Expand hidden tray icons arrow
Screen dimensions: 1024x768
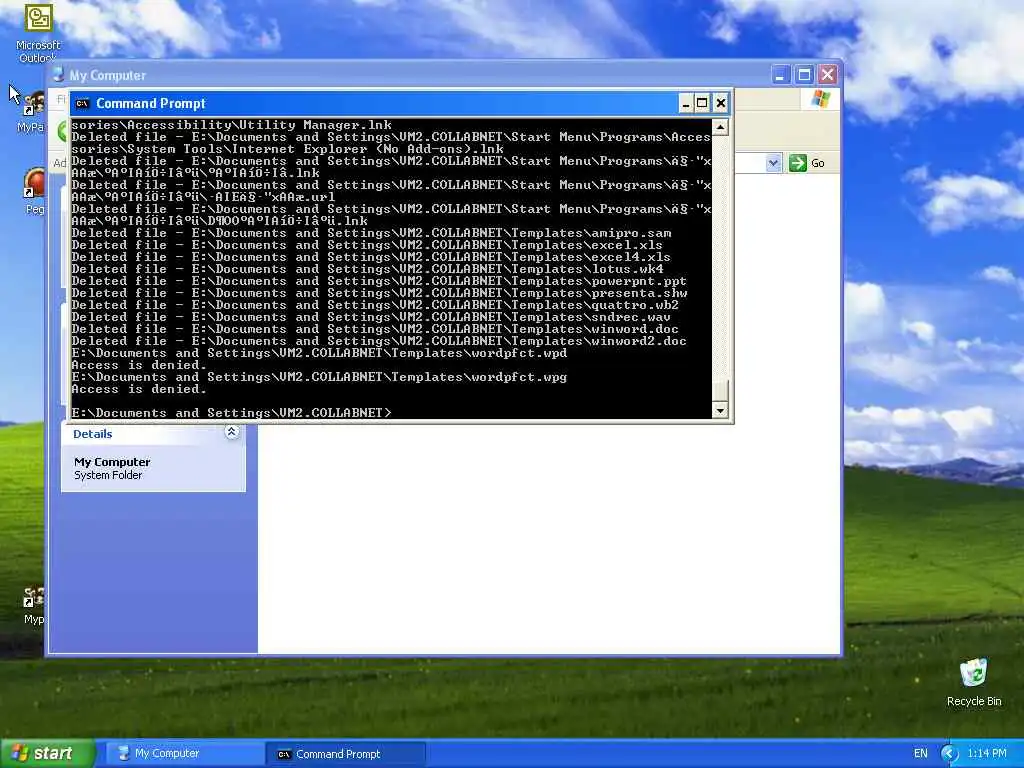(x=949, y=754)
